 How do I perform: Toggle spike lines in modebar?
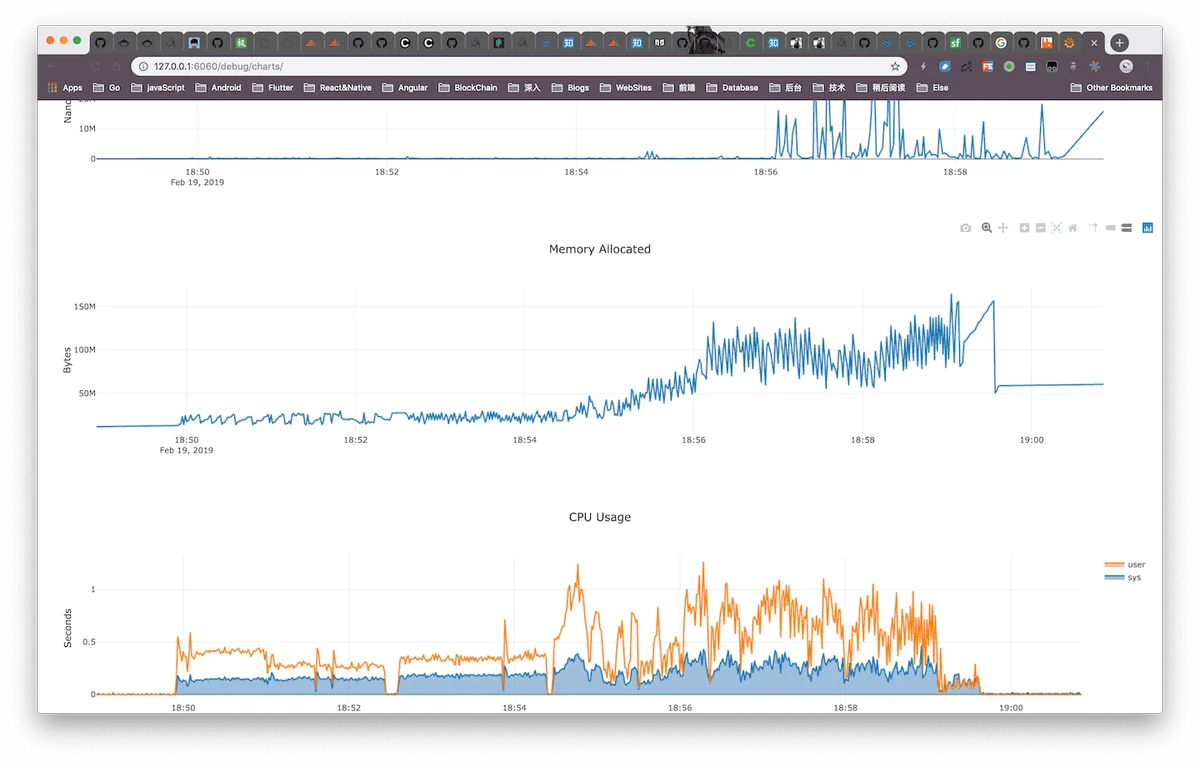point(1094,228)
